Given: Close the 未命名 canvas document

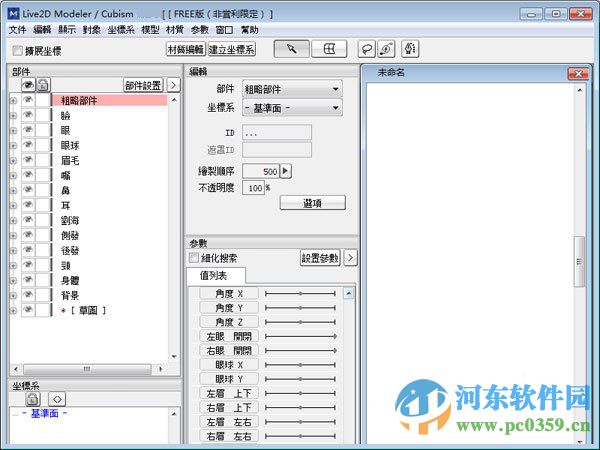Looking at the screenshot, I should [x=579, y=73].
